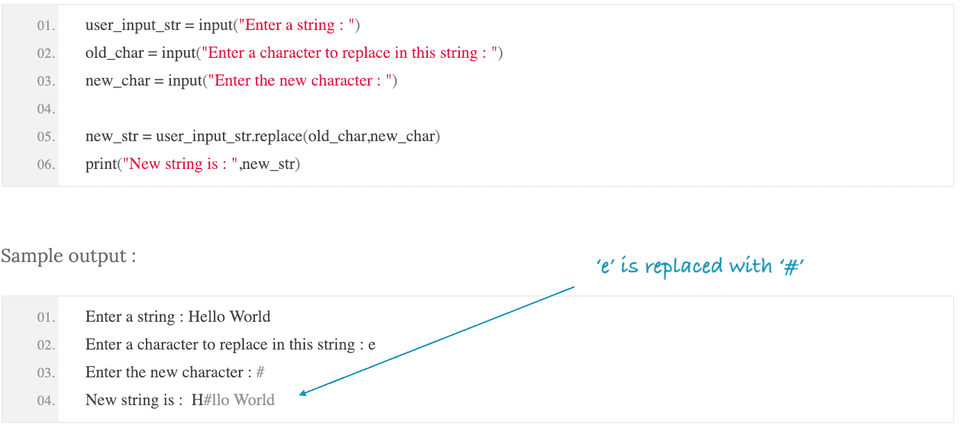
Task: Click the "'e' is replaced with '#'" annotation
Action: (700, 266)
